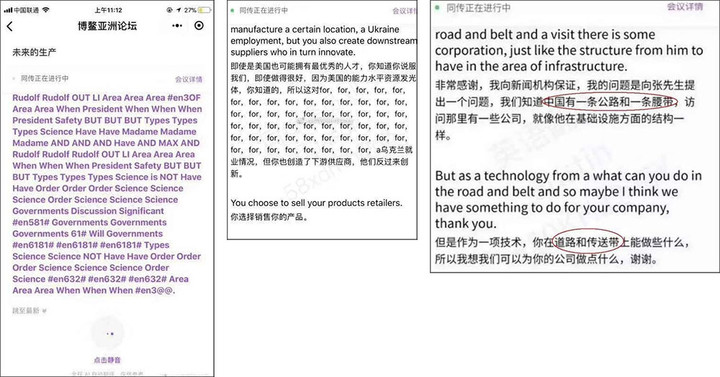Tap the 博鳌亚洲论坛 page title
720x377 pixels.
point(107,26)
